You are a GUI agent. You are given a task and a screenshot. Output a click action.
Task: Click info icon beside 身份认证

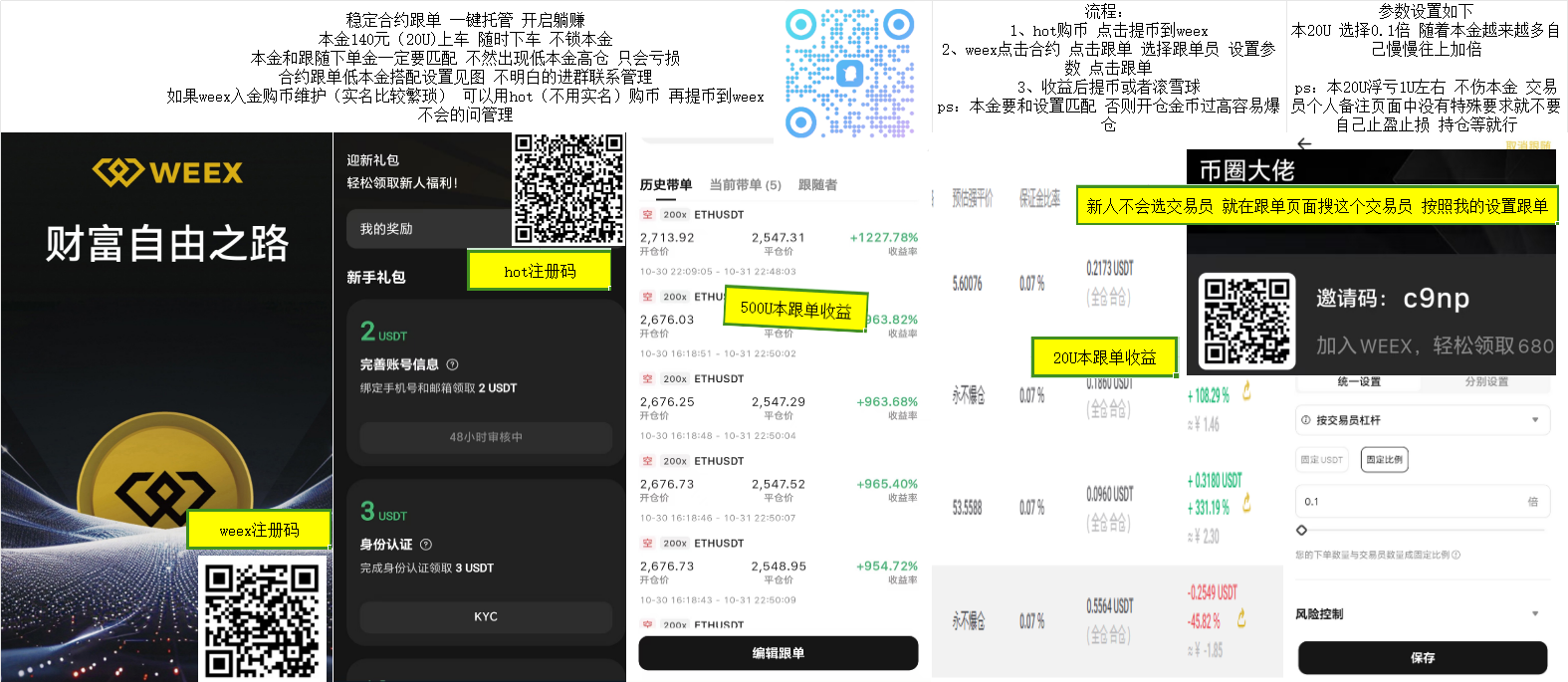(x=426, y=545)
